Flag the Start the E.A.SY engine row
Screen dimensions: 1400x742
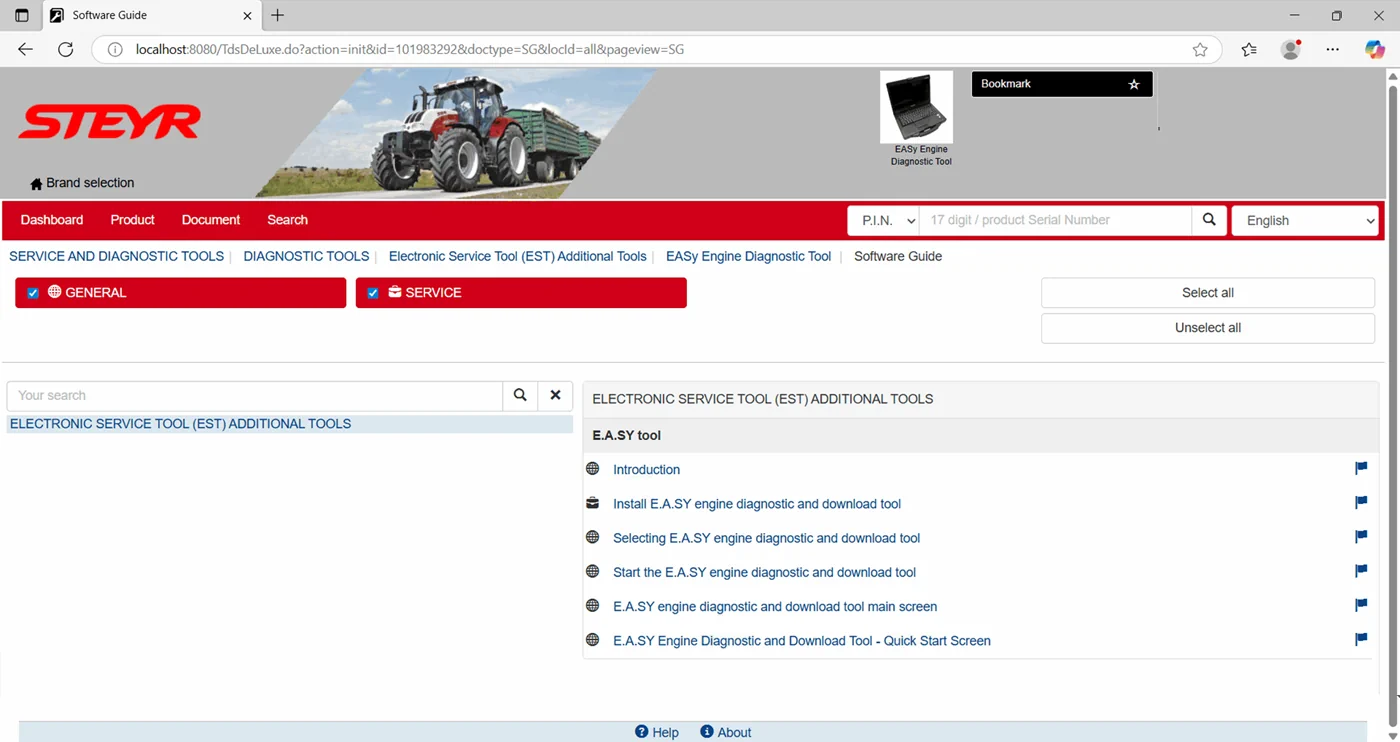pyautogui.click(x=1361, y=570)
